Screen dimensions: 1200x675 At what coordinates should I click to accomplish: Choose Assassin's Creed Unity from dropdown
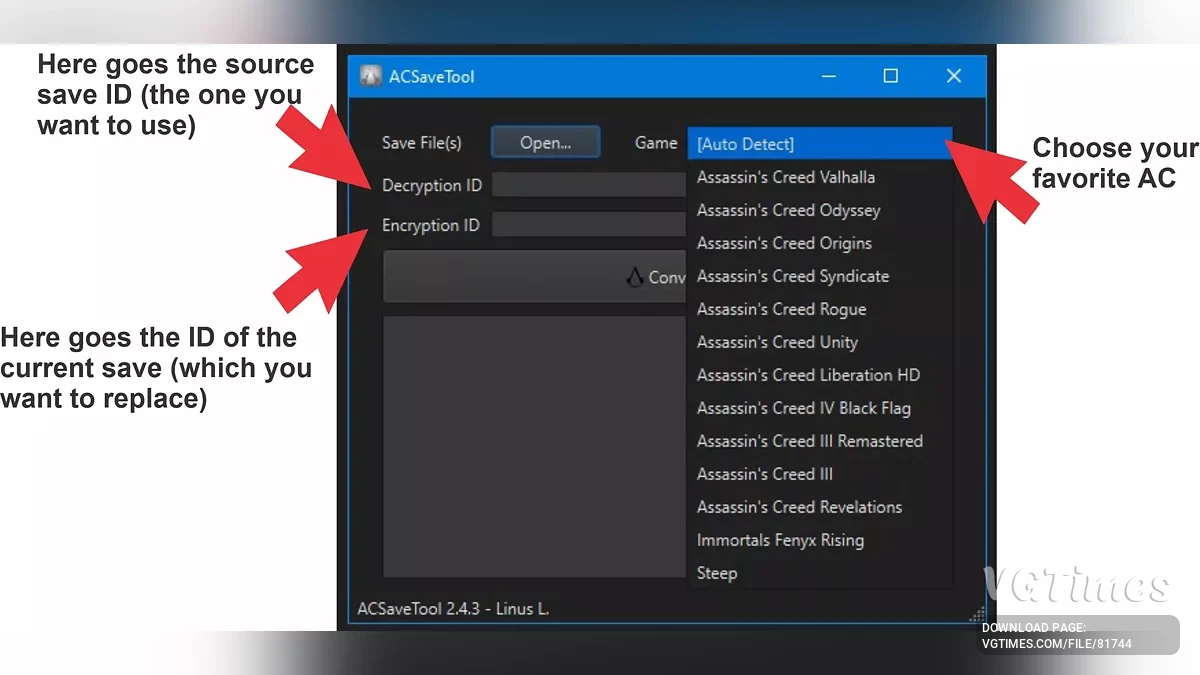[777, 342]
